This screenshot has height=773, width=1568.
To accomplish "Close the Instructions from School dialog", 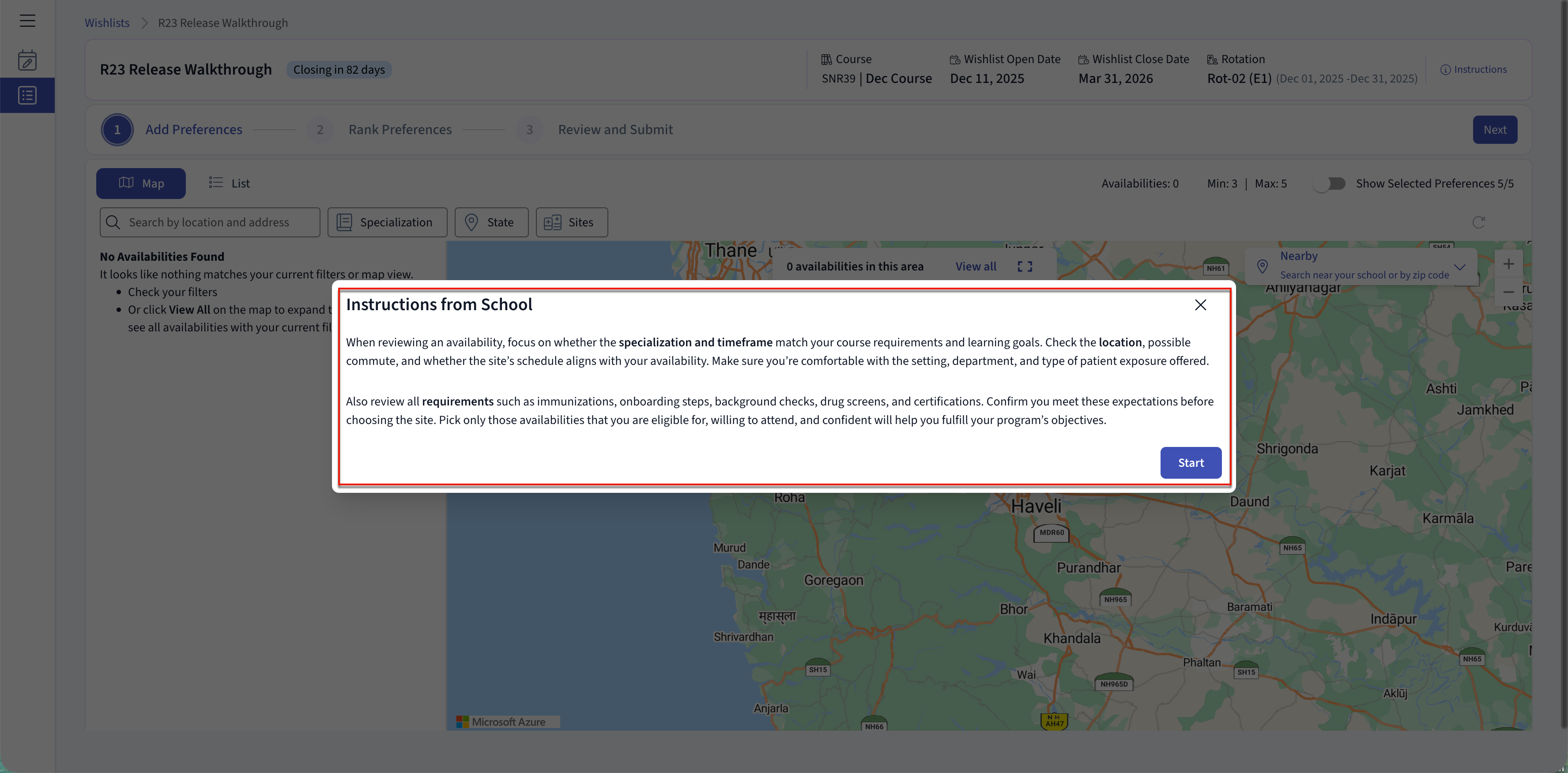I will point(1200,305).
